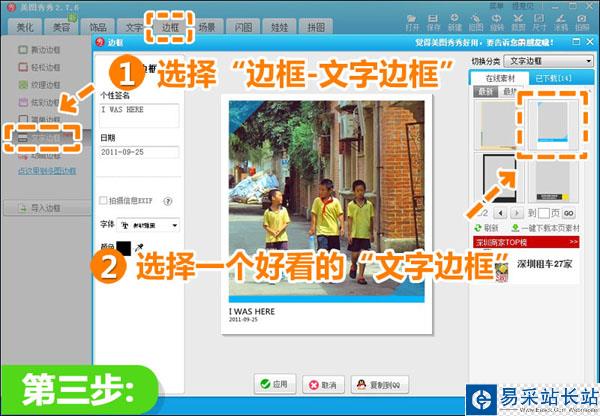Click the 导入边框 import button

click(47, 208)
